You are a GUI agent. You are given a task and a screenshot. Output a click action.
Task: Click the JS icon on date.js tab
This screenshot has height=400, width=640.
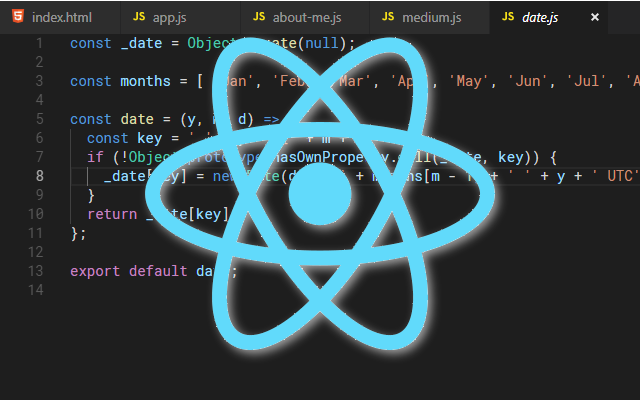coord(508,16)
